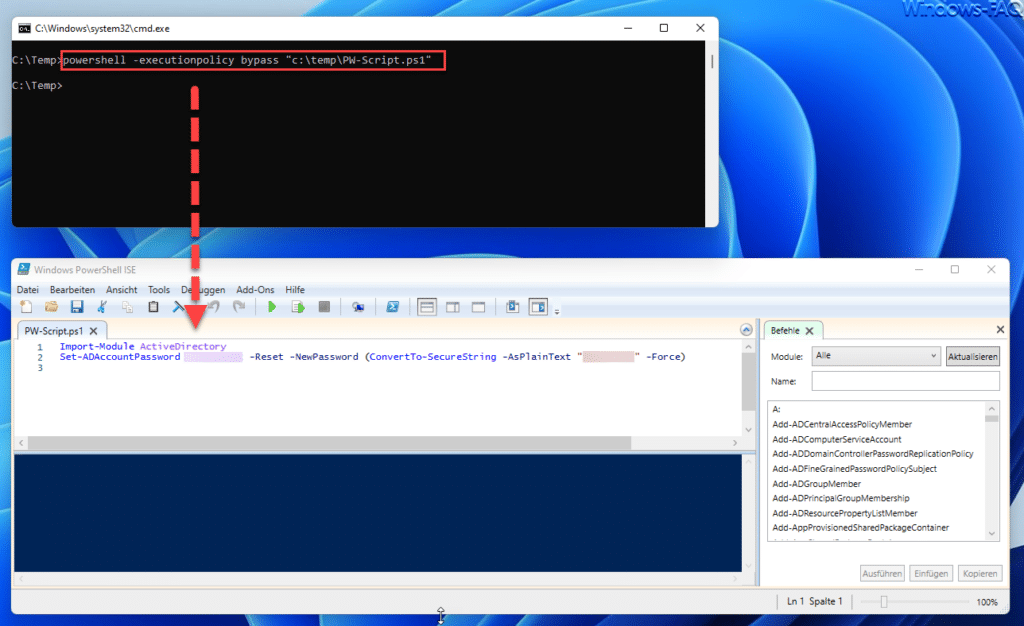The width and height of the screenshot is (1024, 626).
Task: Click the A: entry in command list
Action: pos(776,409)
